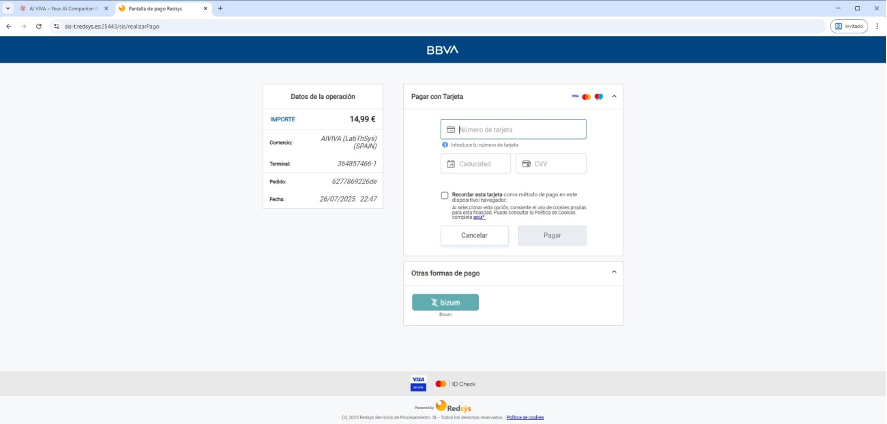The width and height of the screenshot is (887, 424).
Task: Click the Otras formas de pago heading
Action: [x=445, y=273]
